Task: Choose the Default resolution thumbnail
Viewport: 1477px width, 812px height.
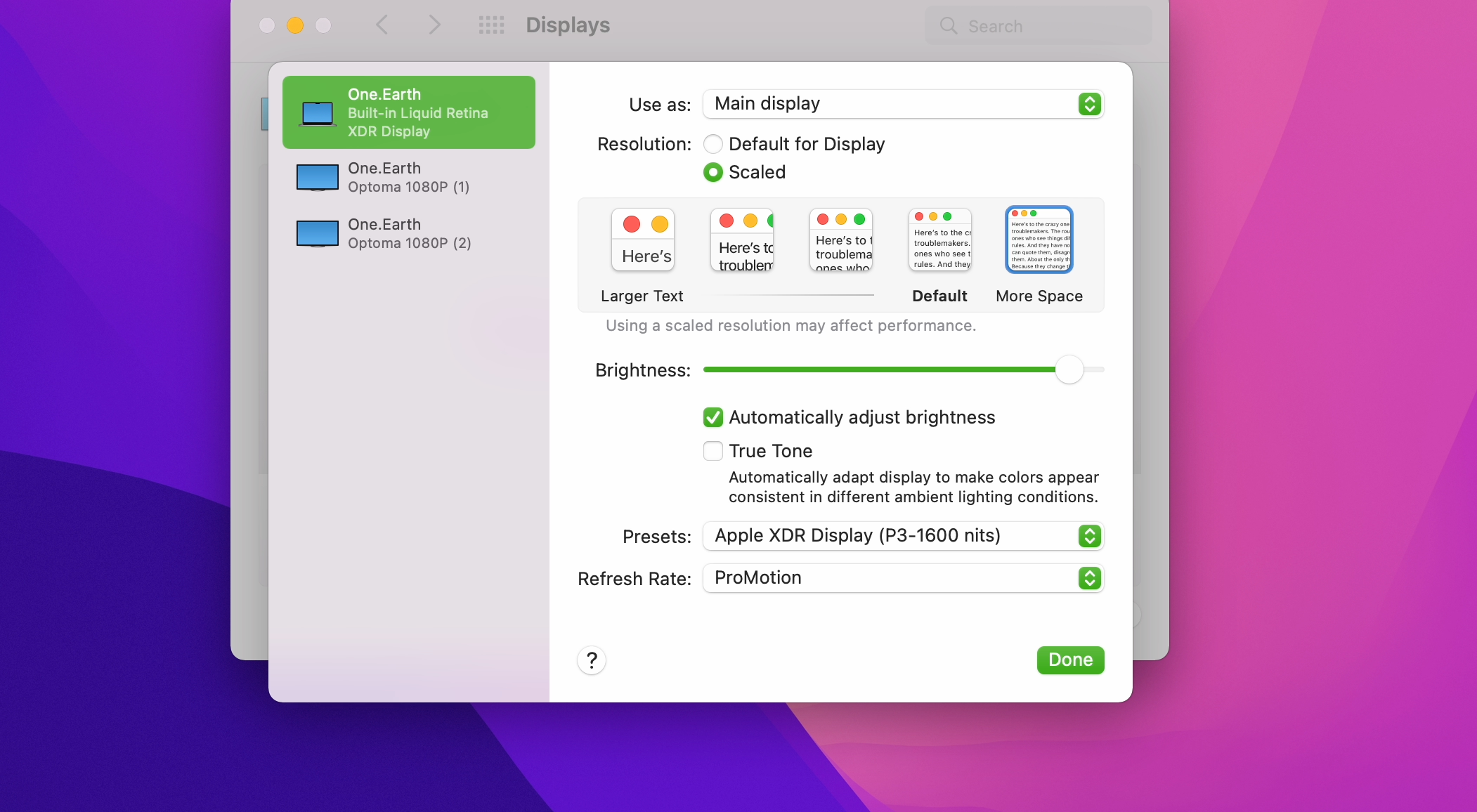Action: 939,240
